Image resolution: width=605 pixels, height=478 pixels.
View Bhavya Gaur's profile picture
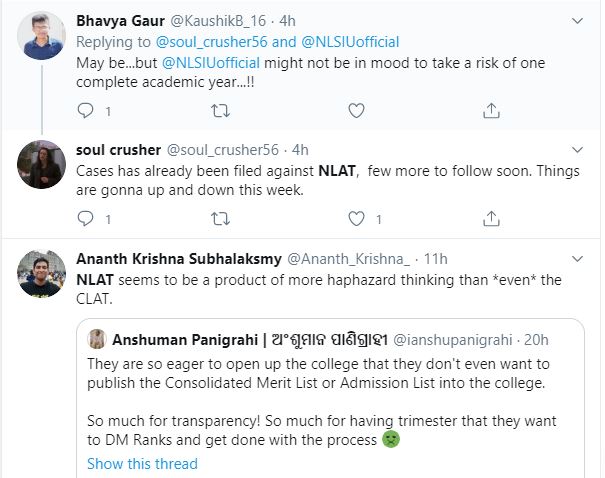tap(41, 33)
